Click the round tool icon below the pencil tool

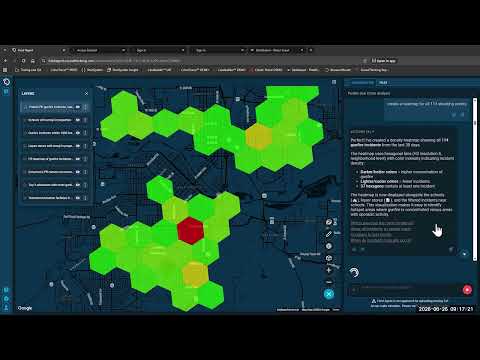[x=329, y=246]
